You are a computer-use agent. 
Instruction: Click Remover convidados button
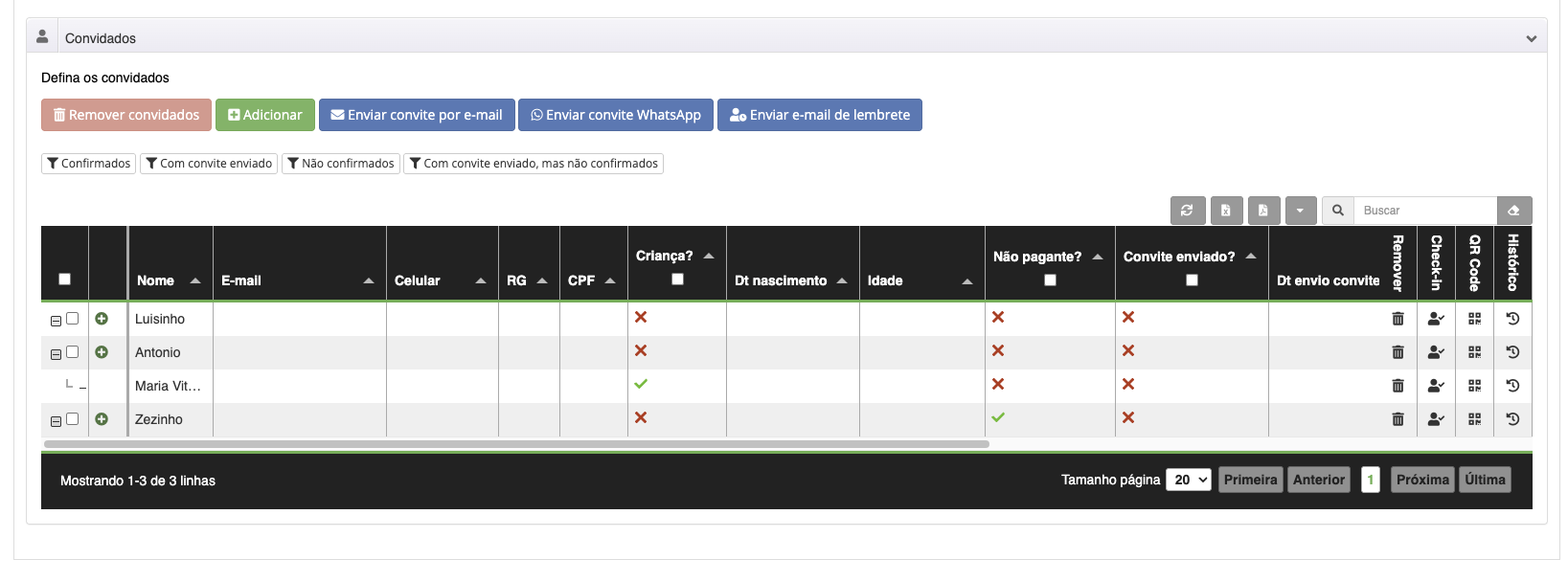tap(126, 115)
